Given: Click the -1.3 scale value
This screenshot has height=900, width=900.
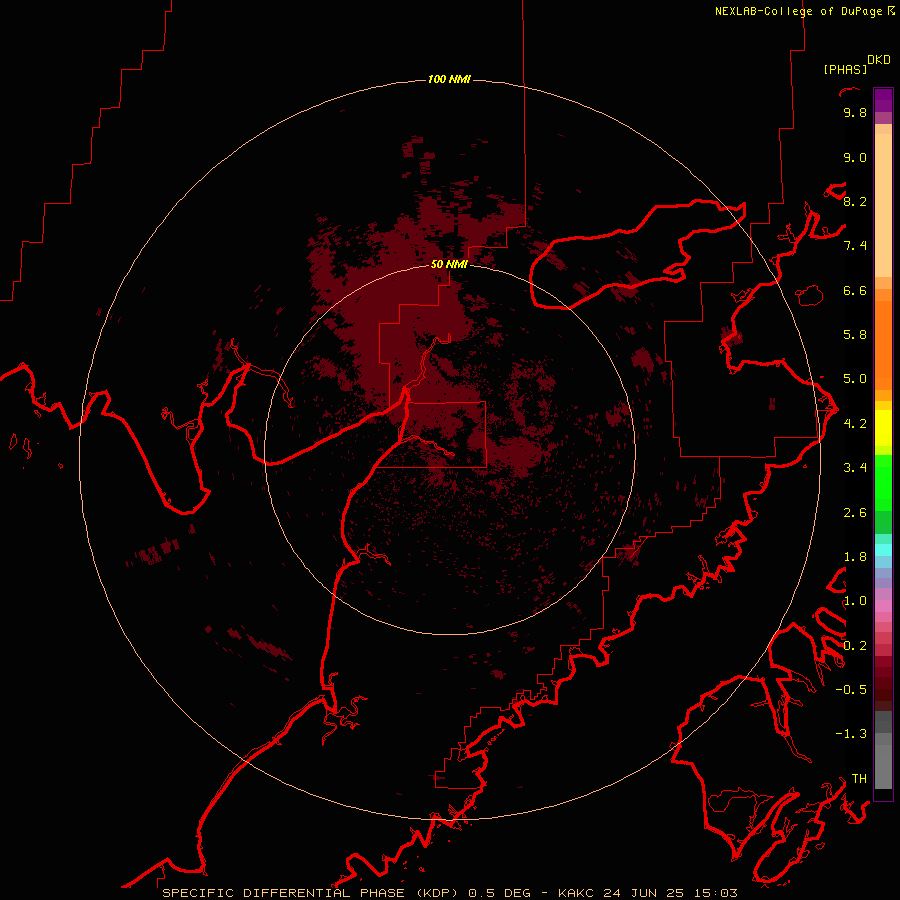Looking at the screenshot, I should click(x=851, y=734).
